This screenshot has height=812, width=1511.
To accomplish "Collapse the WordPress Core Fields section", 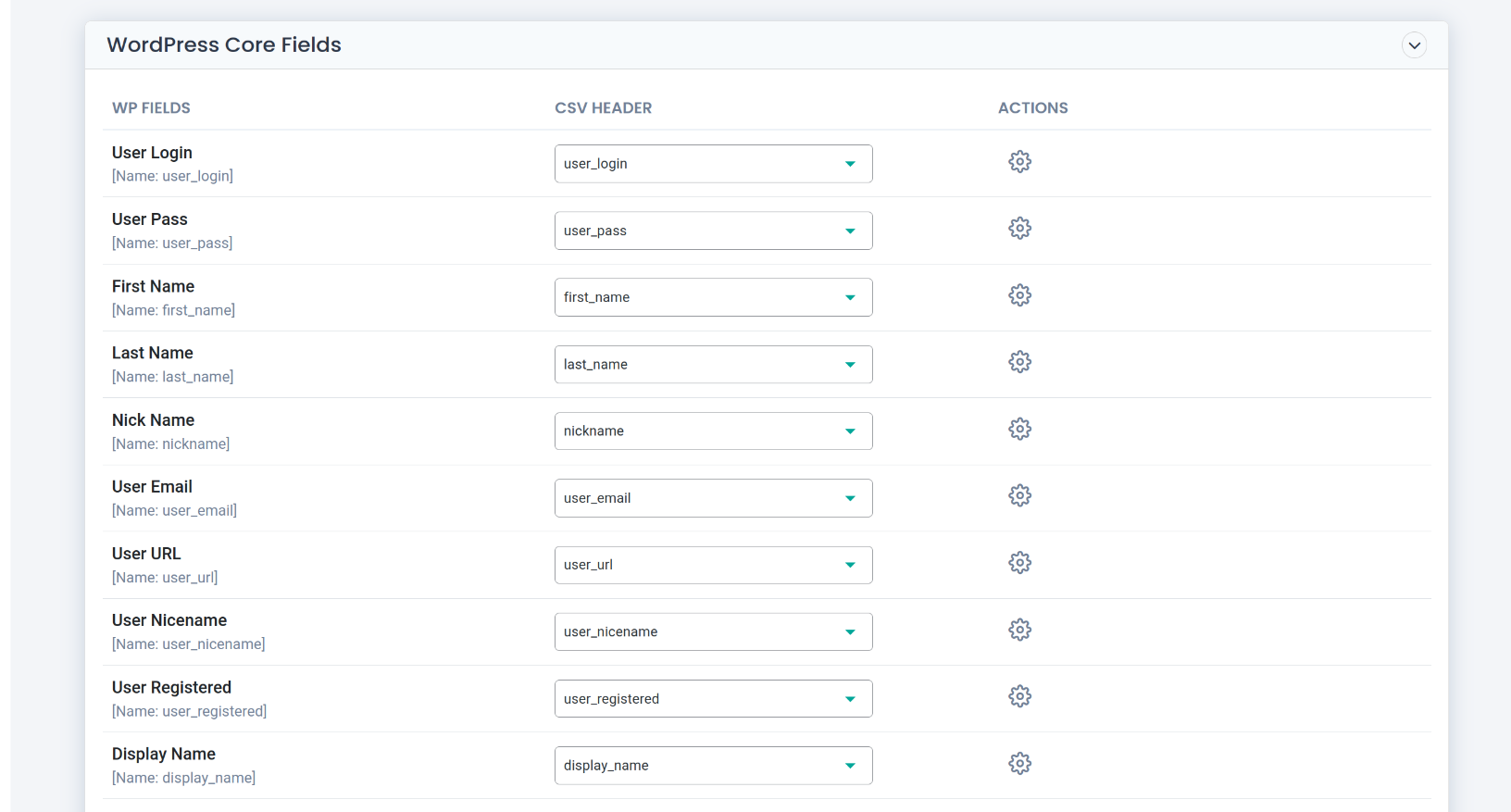I will point(1414,45).
